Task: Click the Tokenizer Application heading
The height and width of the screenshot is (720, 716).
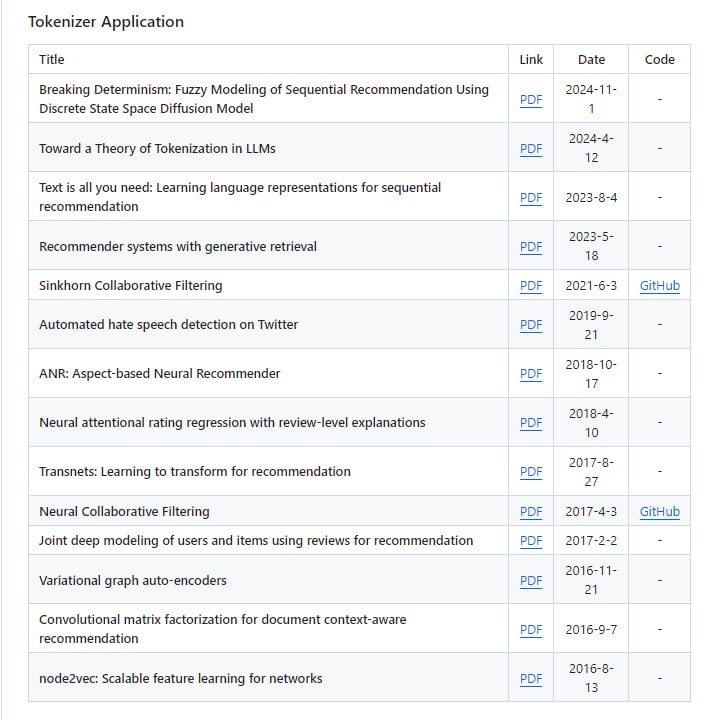Action: (x=106, y=21)
